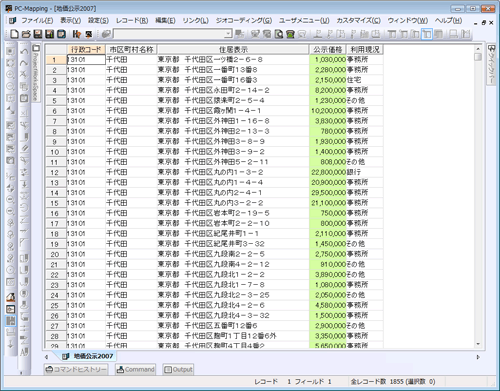Viewport: 500px width, 391px height.
Task: Open the ファイル(F) menu
Action: (37, 21)
